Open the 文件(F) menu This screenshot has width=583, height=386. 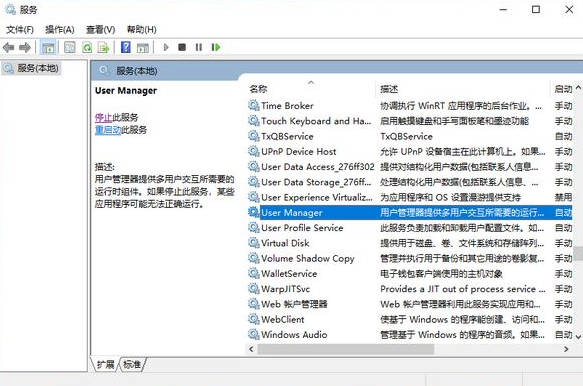[19, 29]
